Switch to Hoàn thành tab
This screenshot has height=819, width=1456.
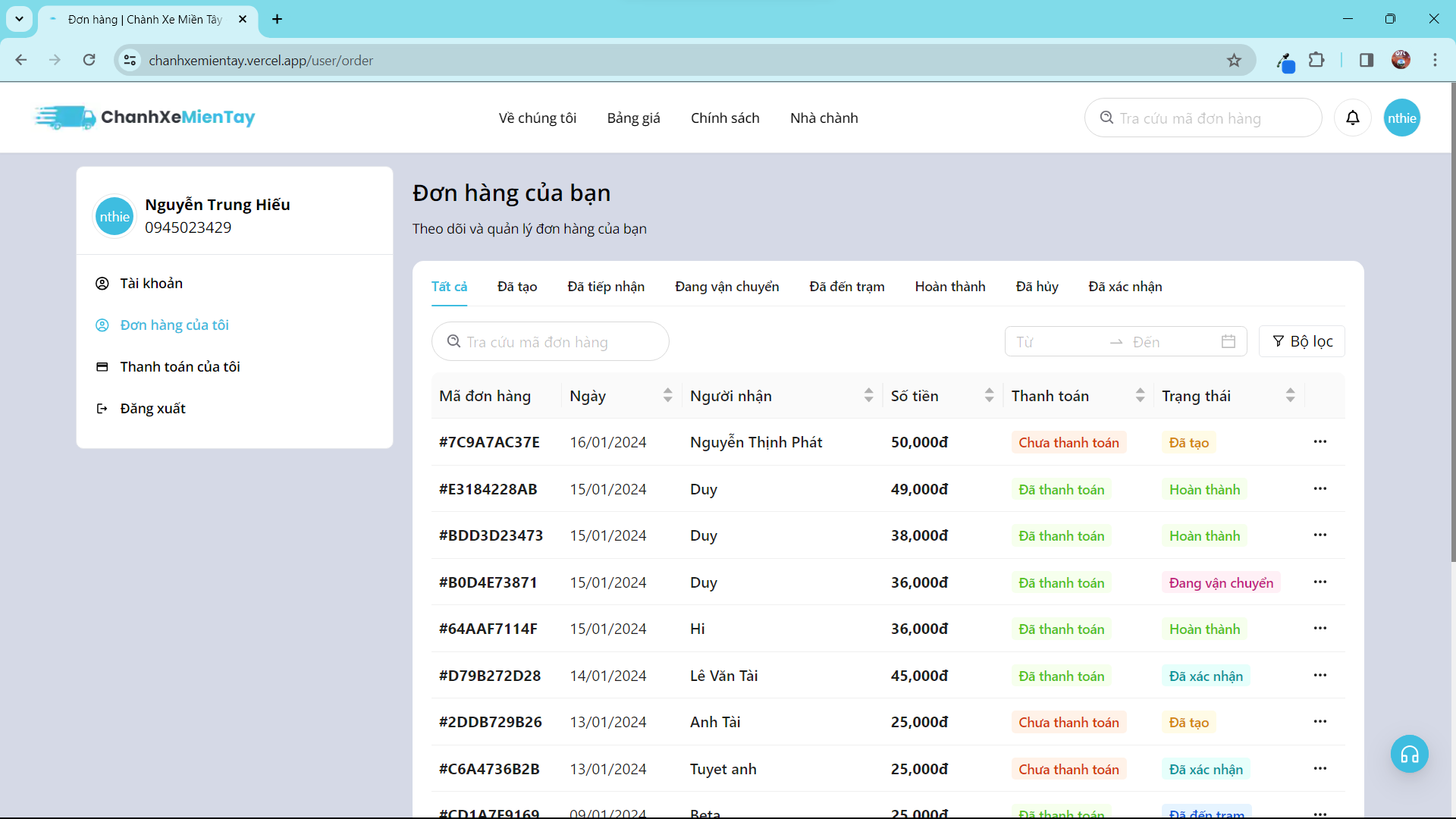949,287
